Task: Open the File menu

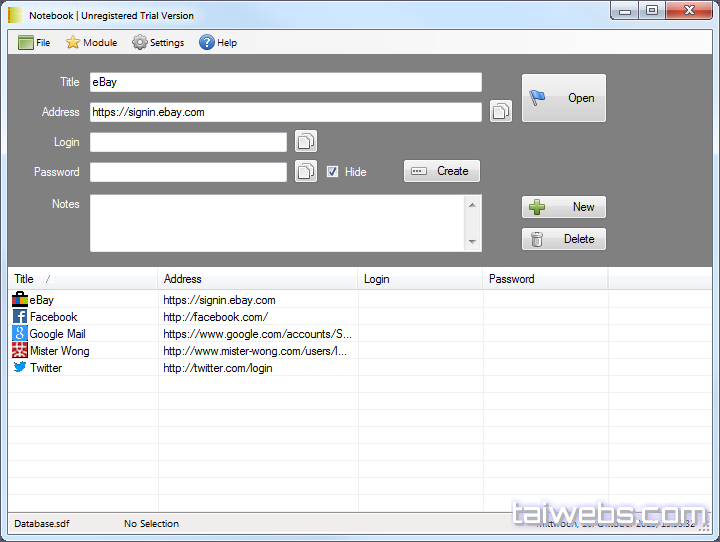Action: [x=34, y=43]
